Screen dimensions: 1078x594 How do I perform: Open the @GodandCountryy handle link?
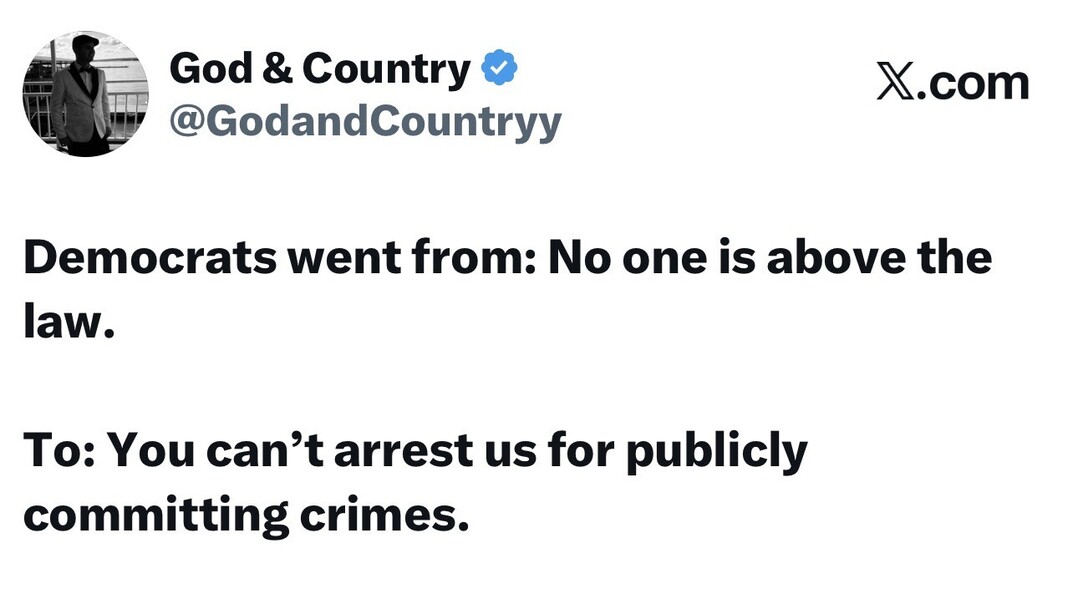365,121
